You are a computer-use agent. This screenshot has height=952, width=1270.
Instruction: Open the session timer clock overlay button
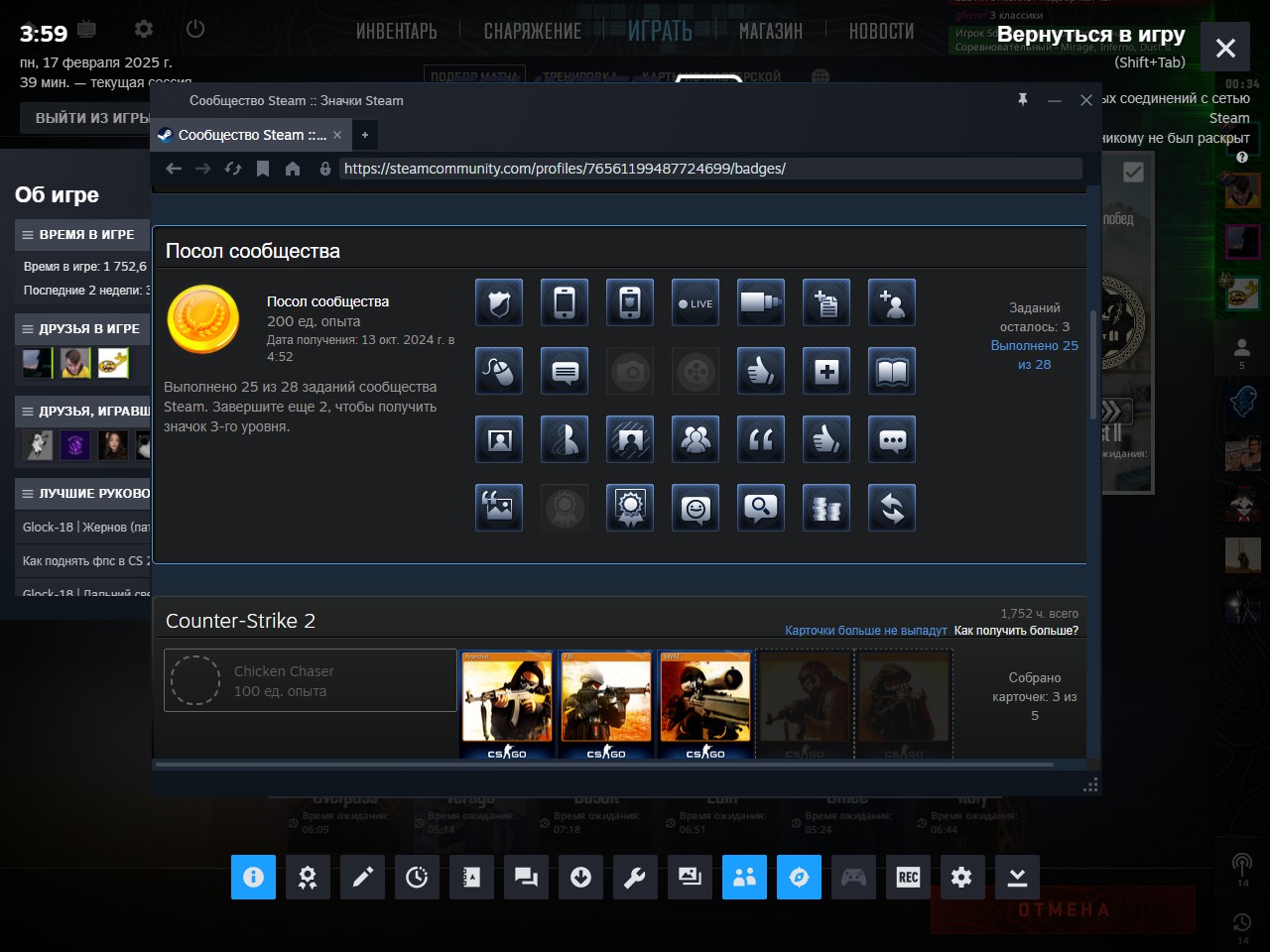[417, 878]
